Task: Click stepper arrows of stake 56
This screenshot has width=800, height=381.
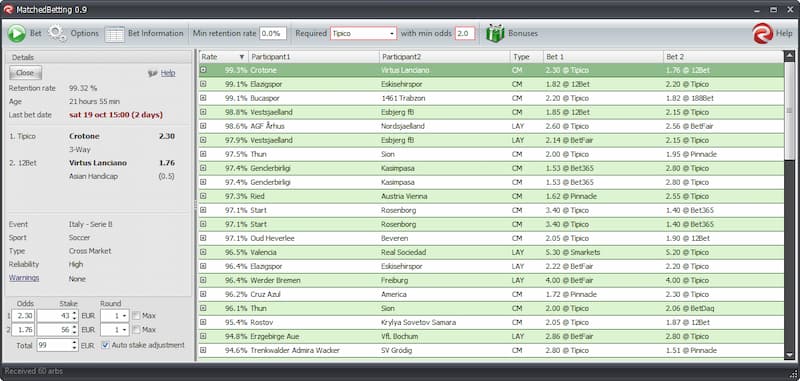Action: coord(74,330)
